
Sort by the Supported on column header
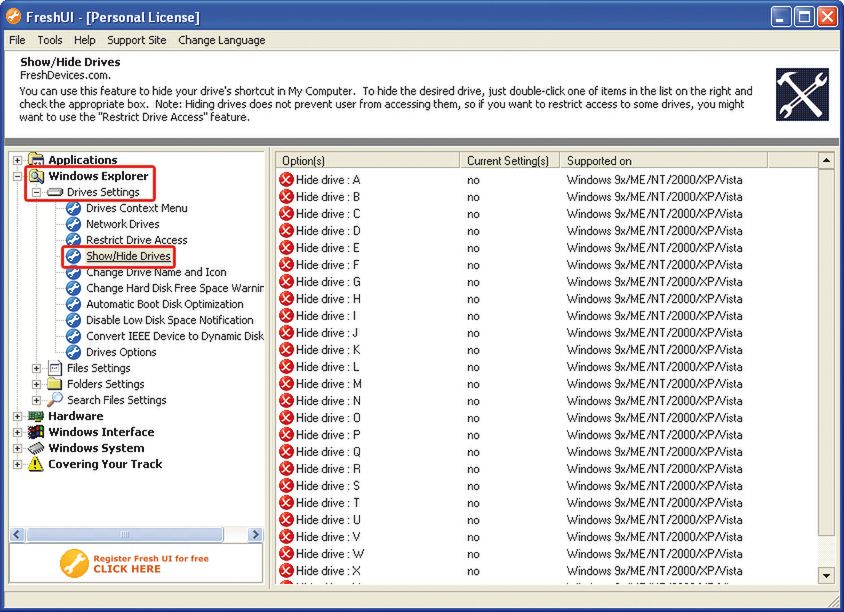664,160
